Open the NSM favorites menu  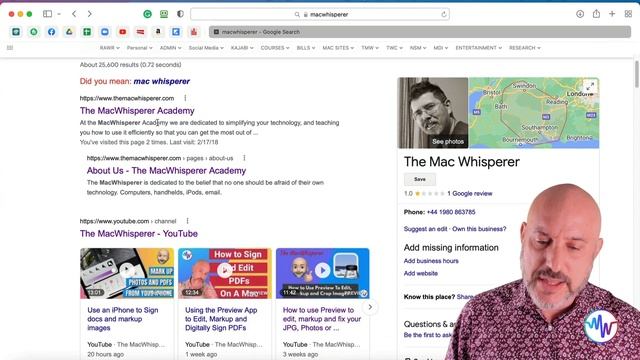(418, 48)
